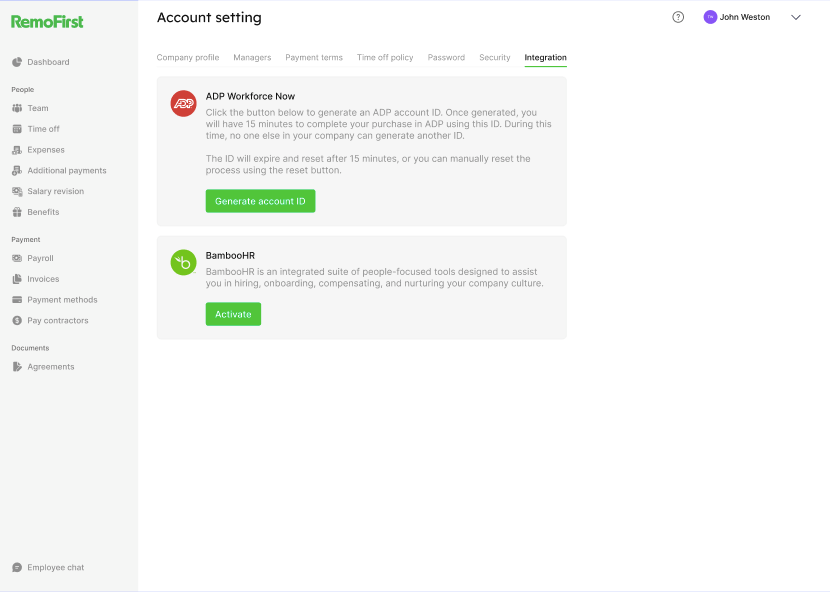830x592 pixels.
Task: Open Benefits in the sidebar
Action: [43, 212]
